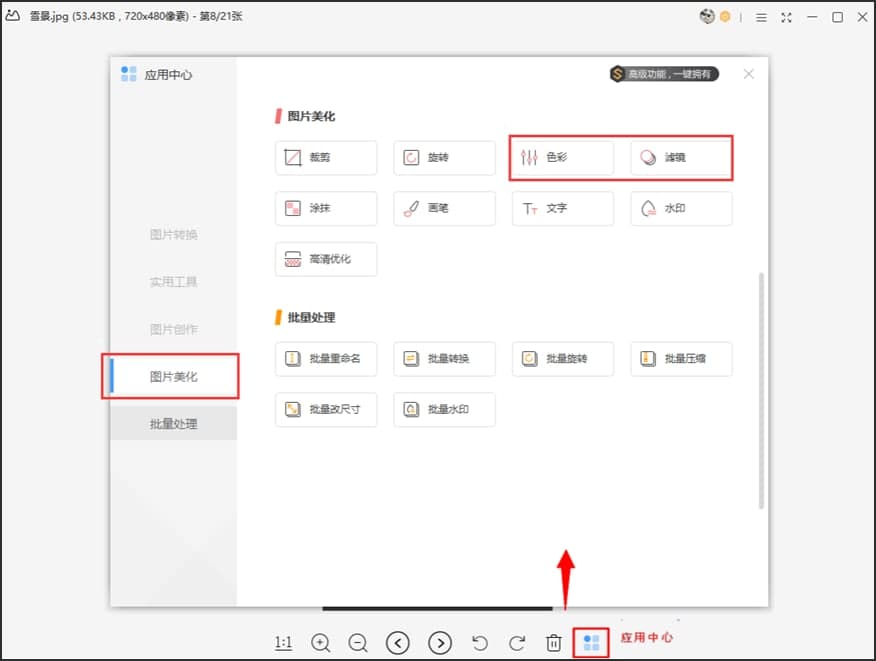Click the 批量处理 section heading in content
This screenshot has height=661, width=876.
[x=311, y=317]
